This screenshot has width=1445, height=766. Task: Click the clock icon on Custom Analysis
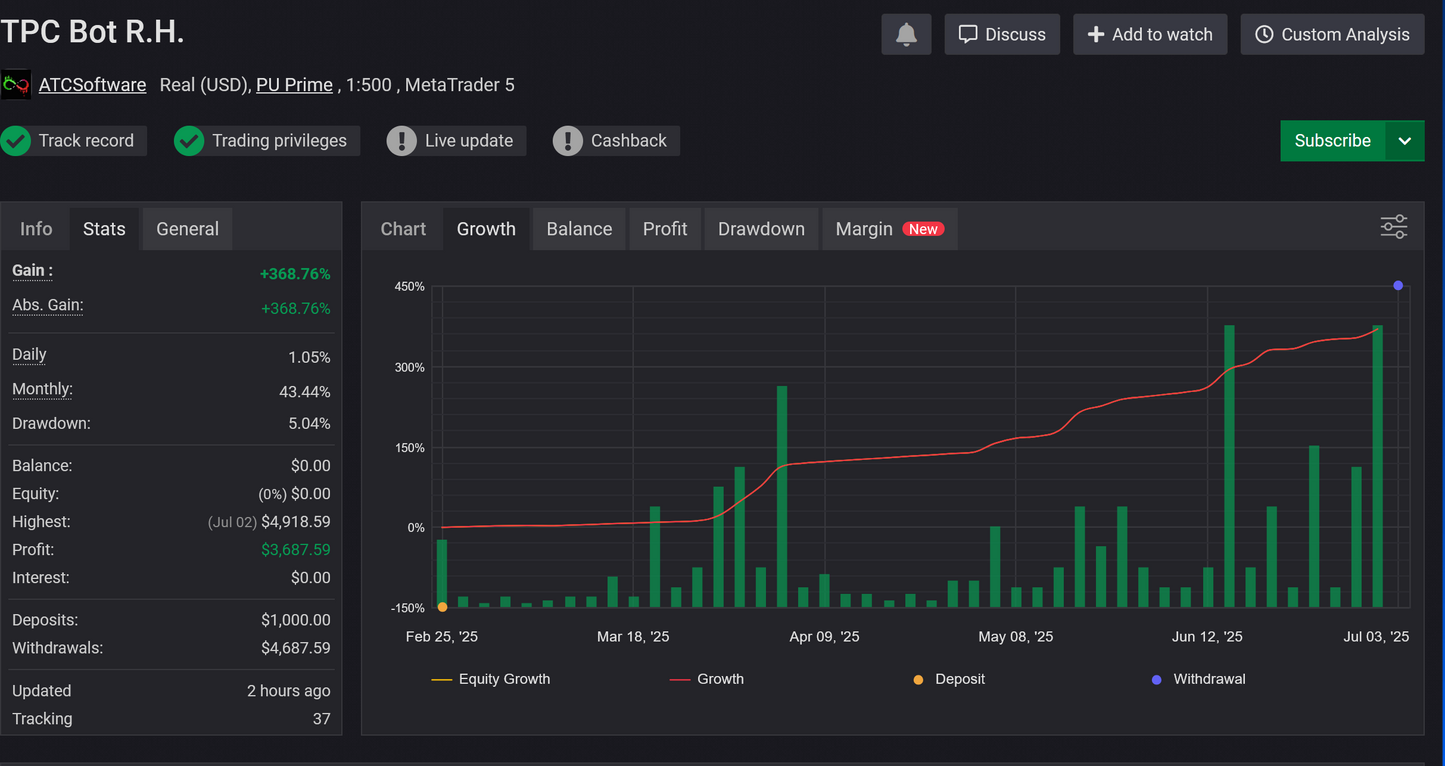pyautogui.click(x=1264, y=33)
